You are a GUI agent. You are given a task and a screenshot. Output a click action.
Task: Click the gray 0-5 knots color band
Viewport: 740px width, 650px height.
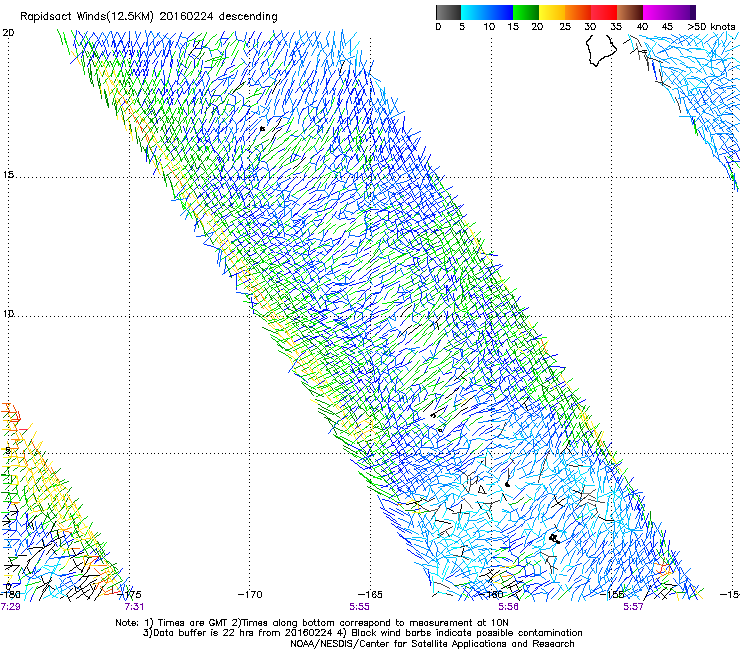pyautogui.click(x=448, y=12)
